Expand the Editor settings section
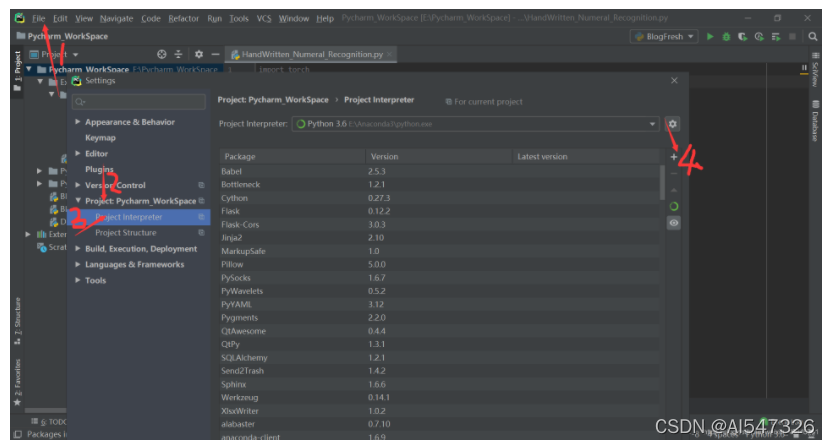Image resolution: width=831 pixels, height=444 pixels. click(x=78, y=154)
